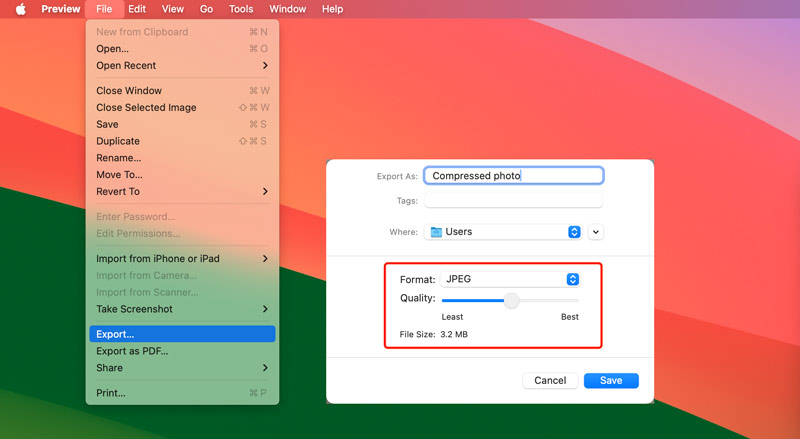Click the Save button
Viewport: 800px width, 439px height.
611,381
